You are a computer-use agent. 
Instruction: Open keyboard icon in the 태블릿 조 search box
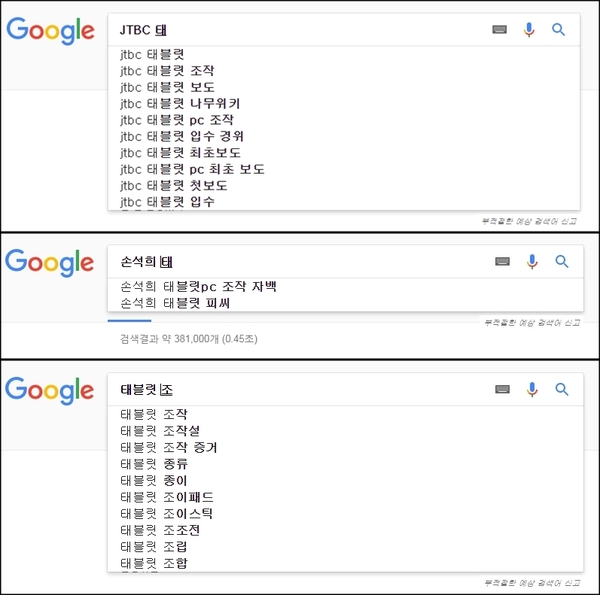502,389
